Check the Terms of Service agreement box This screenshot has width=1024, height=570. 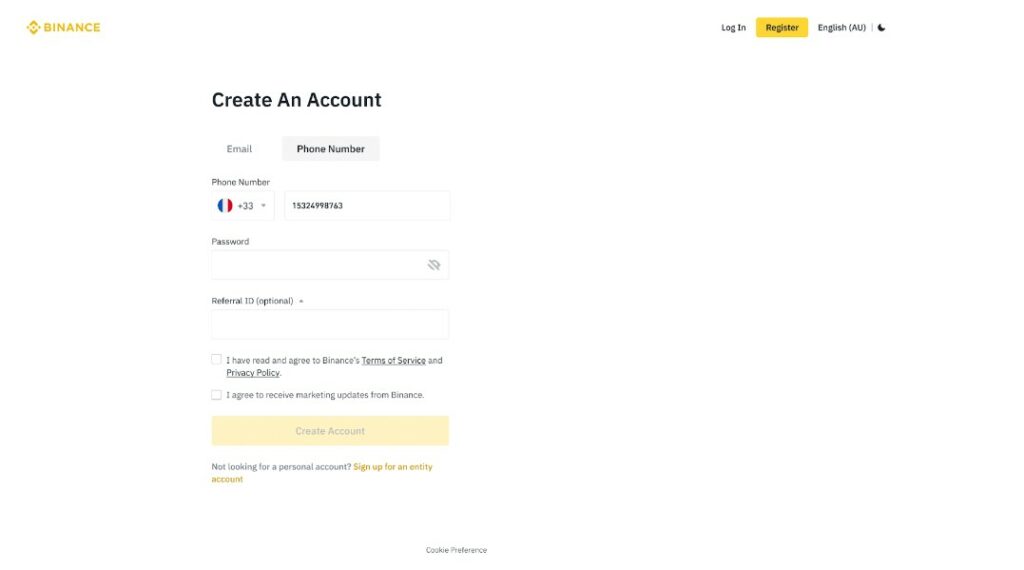(216, 359)
